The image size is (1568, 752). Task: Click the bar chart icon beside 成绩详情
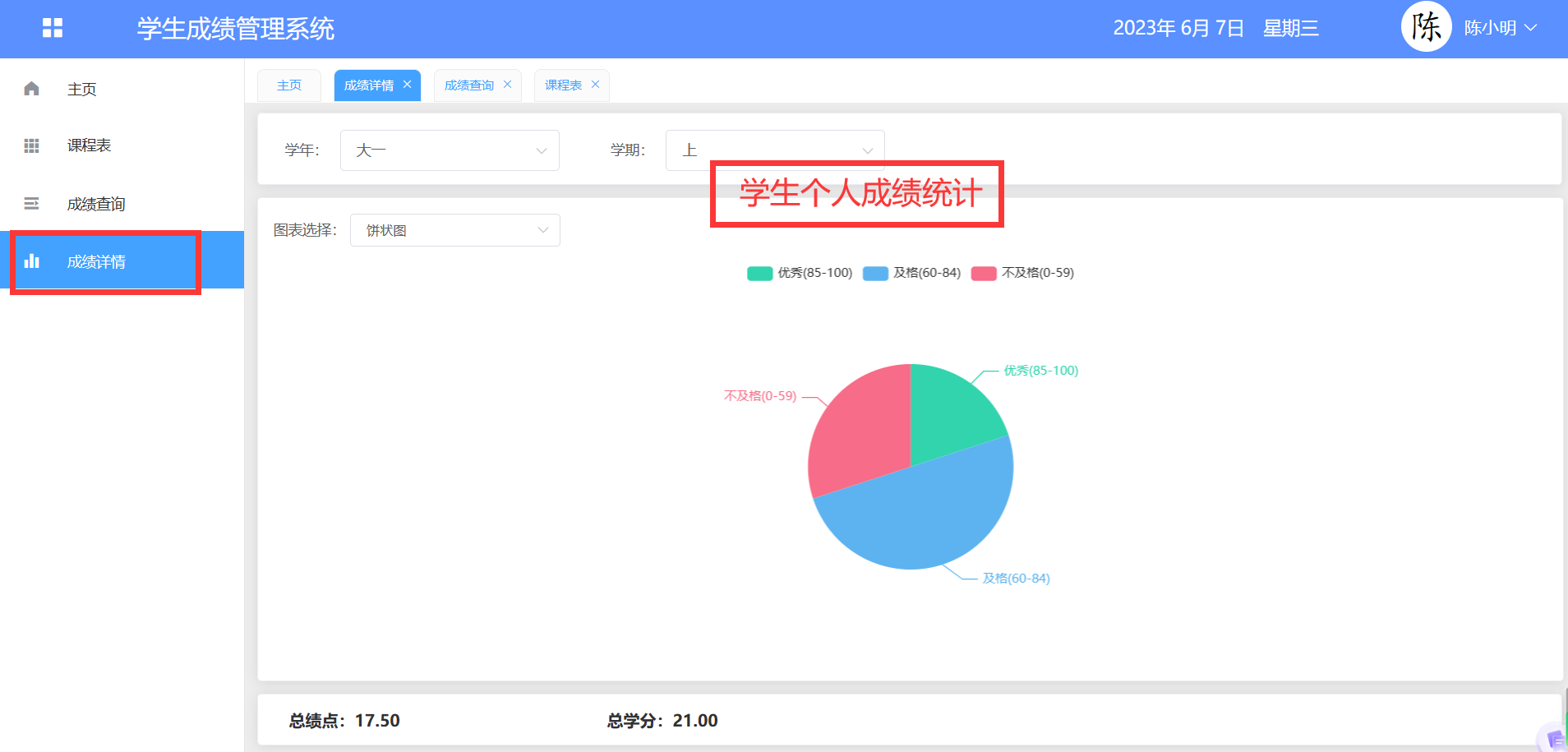(x=31, y=261)
